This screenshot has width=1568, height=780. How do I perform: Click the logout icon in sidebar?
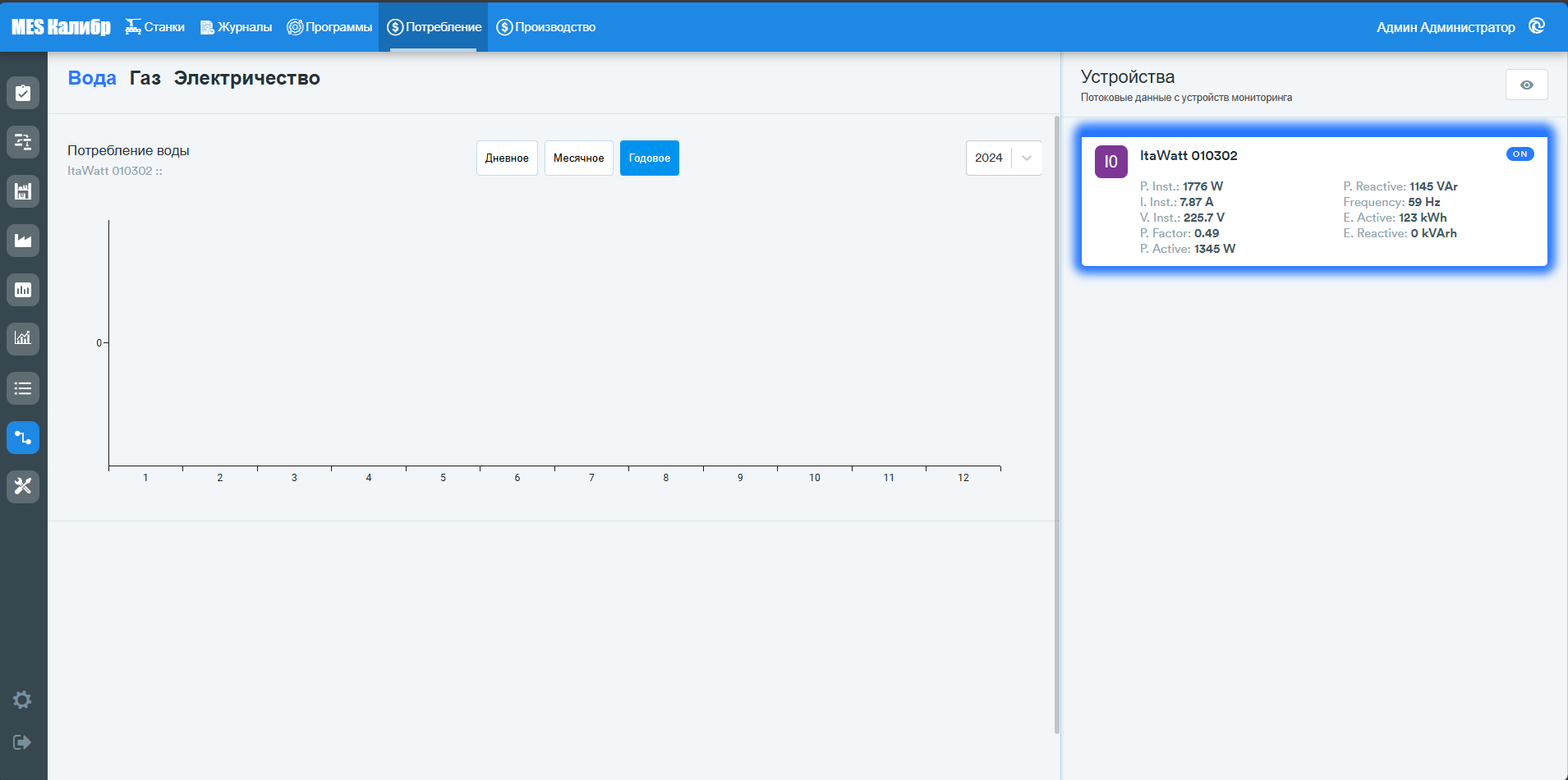pyautogui.click(x=22, y=742)
